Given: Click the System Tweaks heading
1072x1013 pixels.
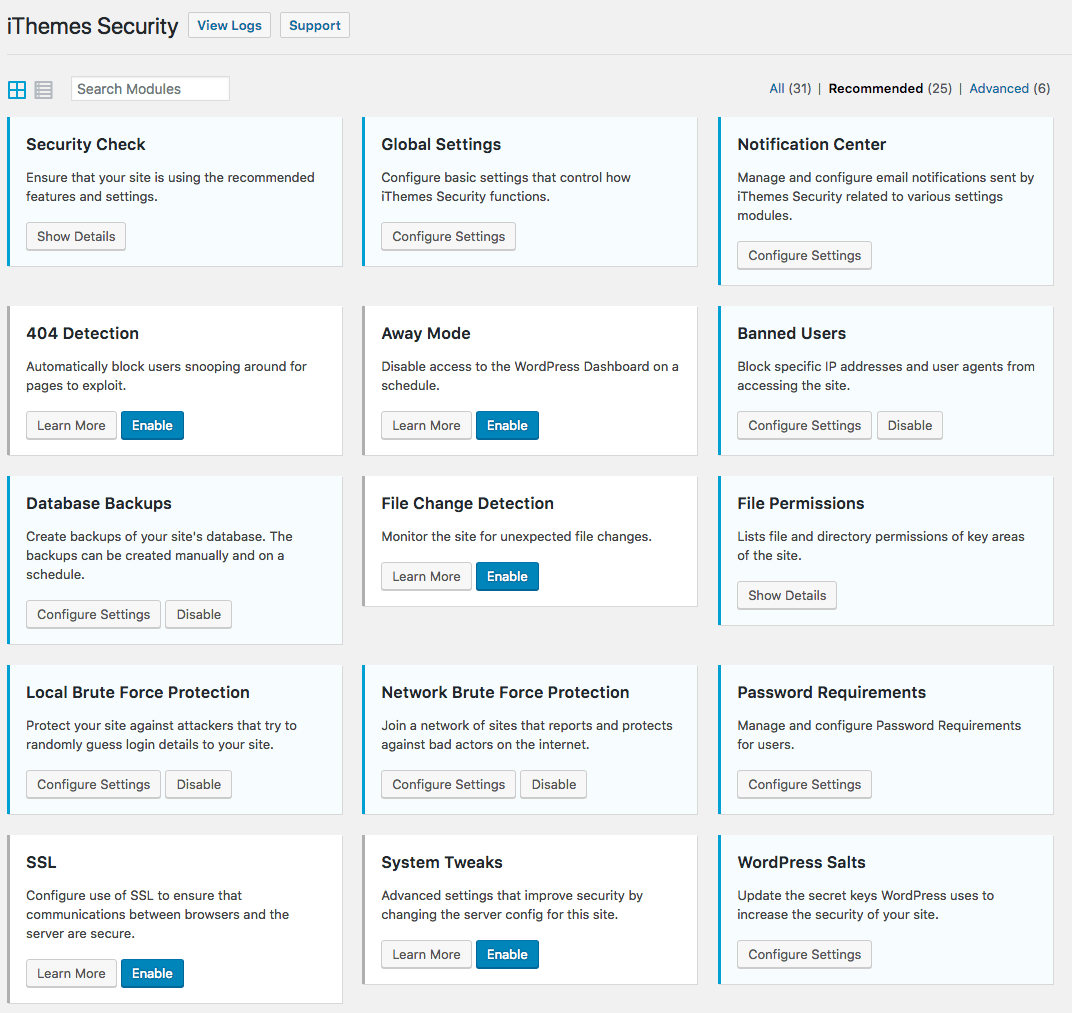Looking at the screenshot, I should (x=442, y=863).
